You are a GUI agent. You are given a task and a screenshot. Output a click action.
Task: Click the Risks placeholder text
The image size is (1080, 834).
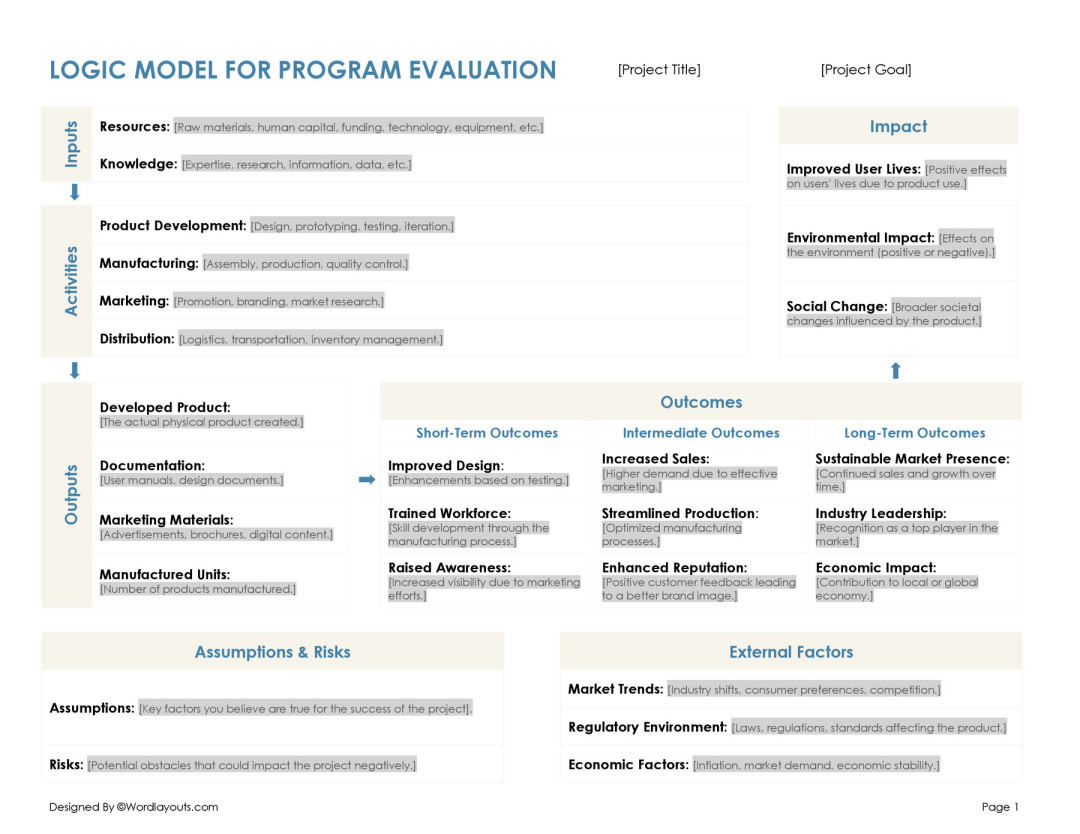[252, 766]
